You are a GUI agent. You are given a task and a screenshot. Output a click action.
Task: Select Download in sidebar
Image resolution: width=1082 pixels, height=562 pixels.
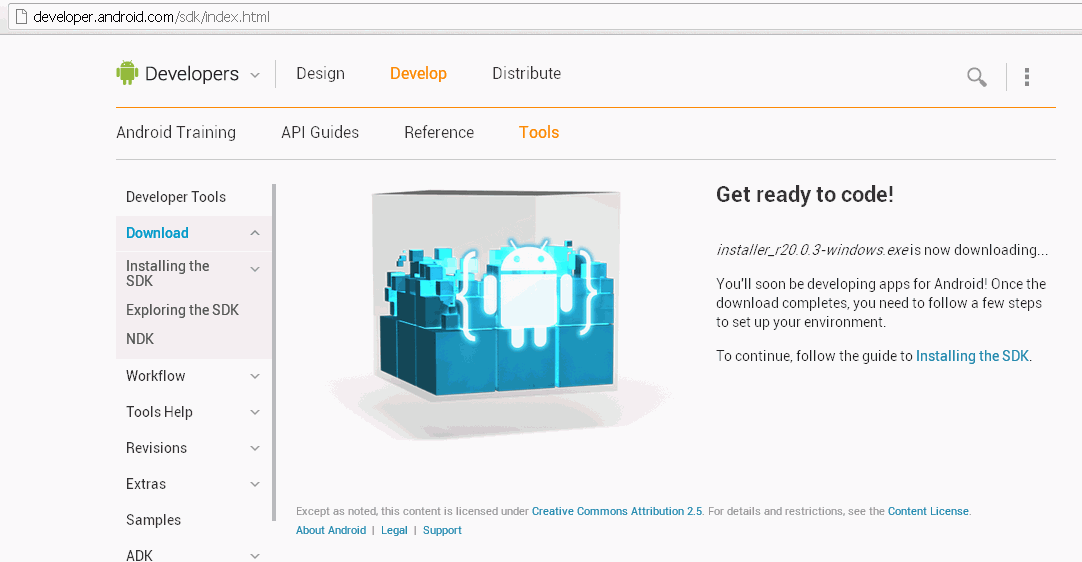coord(157,233)
